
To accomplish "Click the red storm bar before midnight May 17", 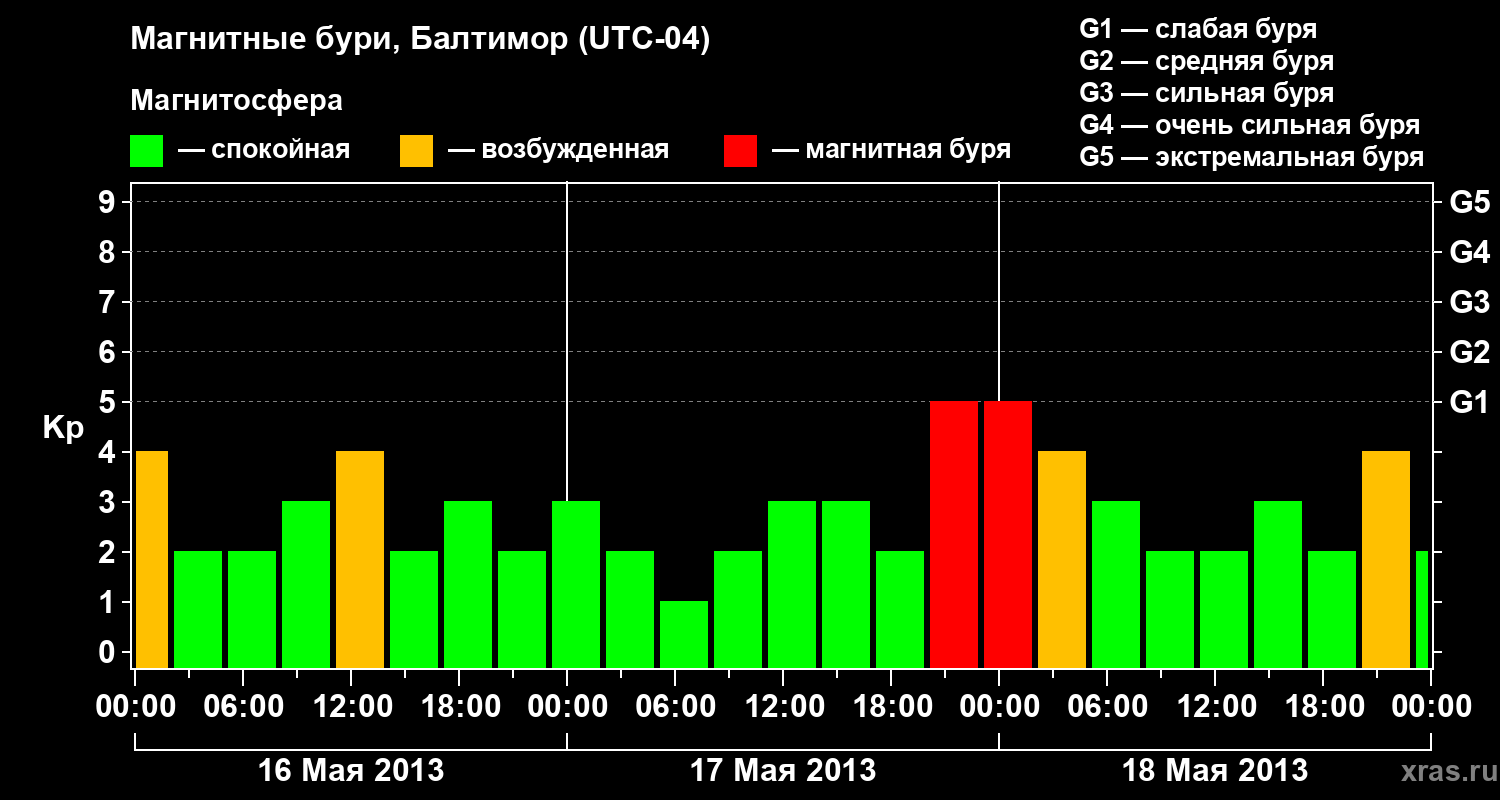I will coord(954,534).
